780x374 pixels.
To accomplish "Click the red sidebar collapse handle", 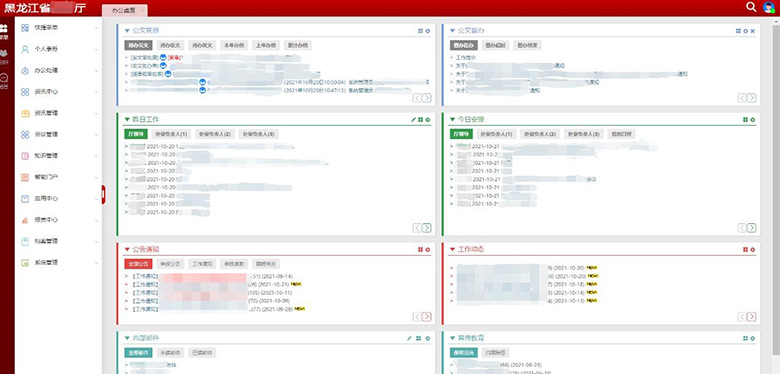I will (103, 194).
